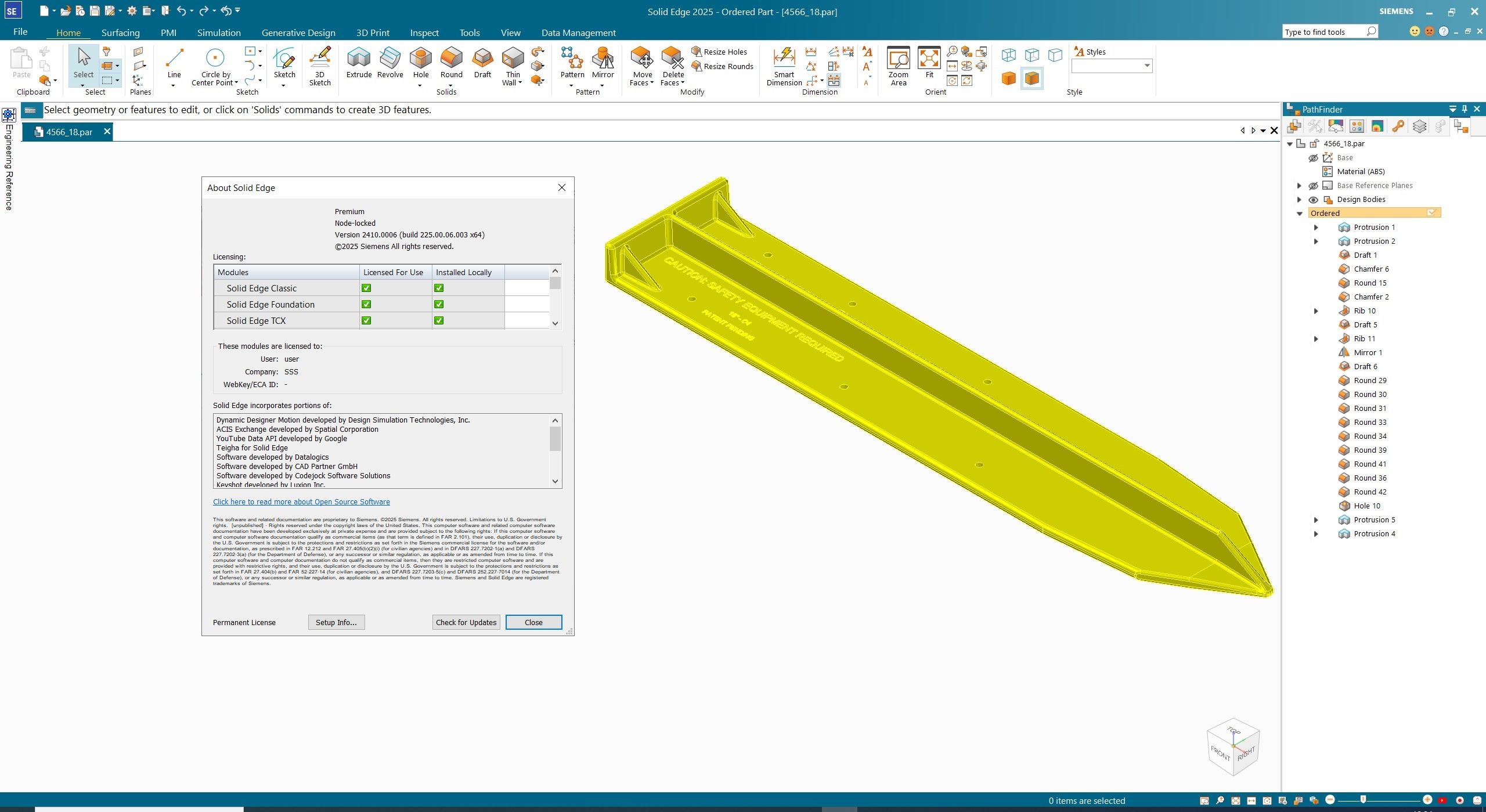Image resolution: width=1486 pixels, height=812 pixels.
Task: Click Fit to fit the view
Action: 929,65
